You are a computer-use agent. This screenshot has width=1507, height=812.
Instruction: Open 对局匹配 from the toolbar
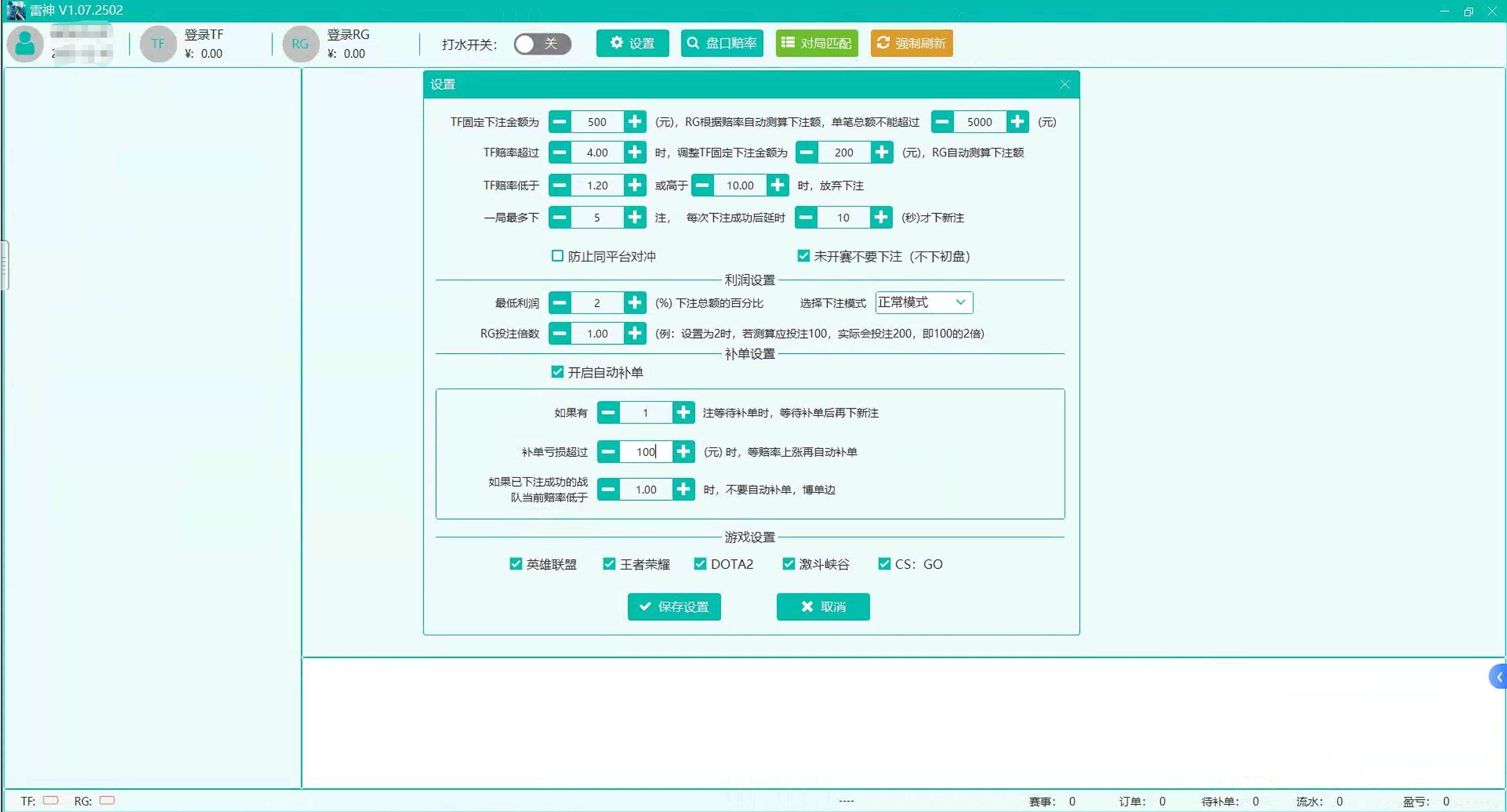click(x=817, y=43)
